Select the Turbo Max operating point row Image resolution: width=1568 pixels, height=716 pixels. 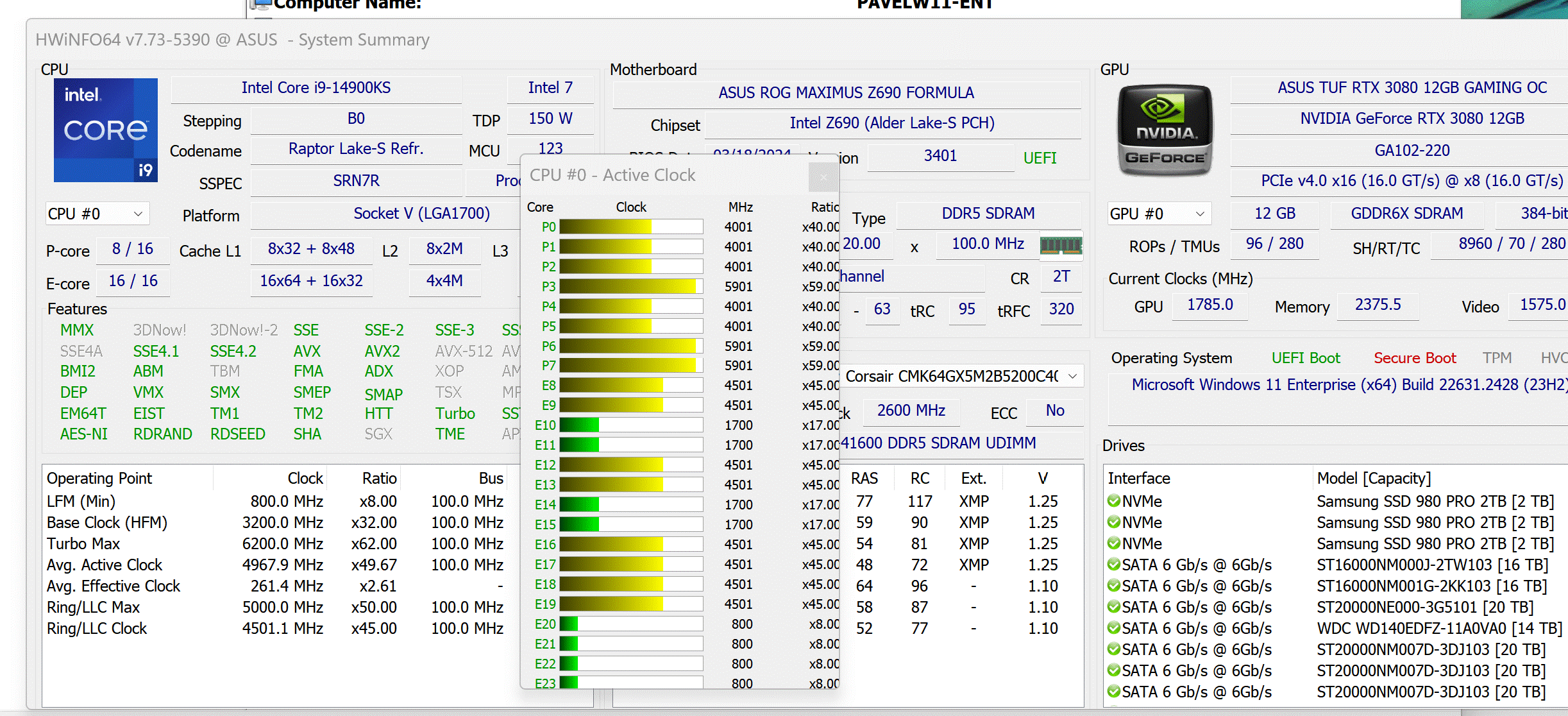pos(276,544)
